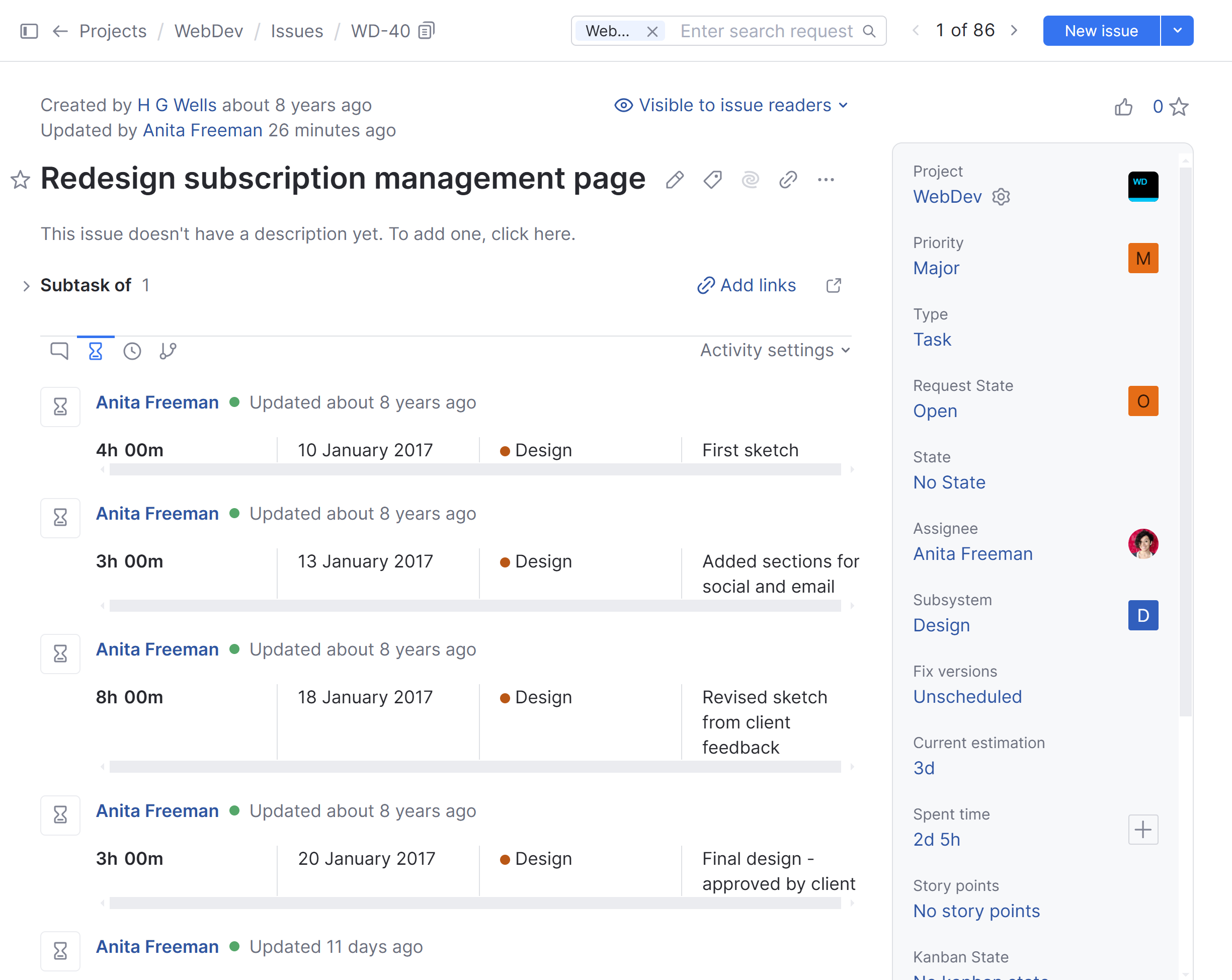
Task: Open the Activity settings dropdown
Action: [775, 350]
